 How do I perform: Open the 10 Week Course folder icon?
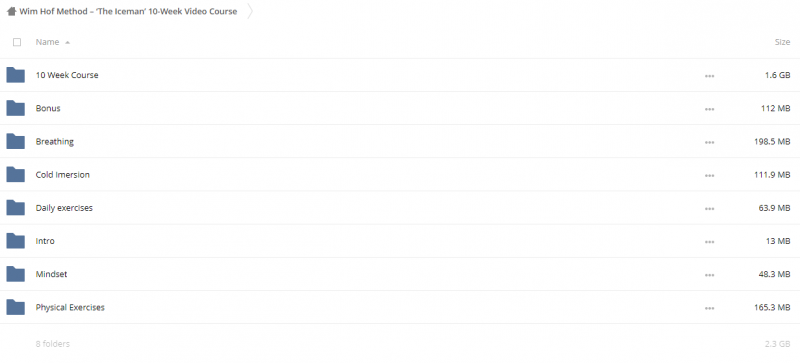click(x=16, y=75)
